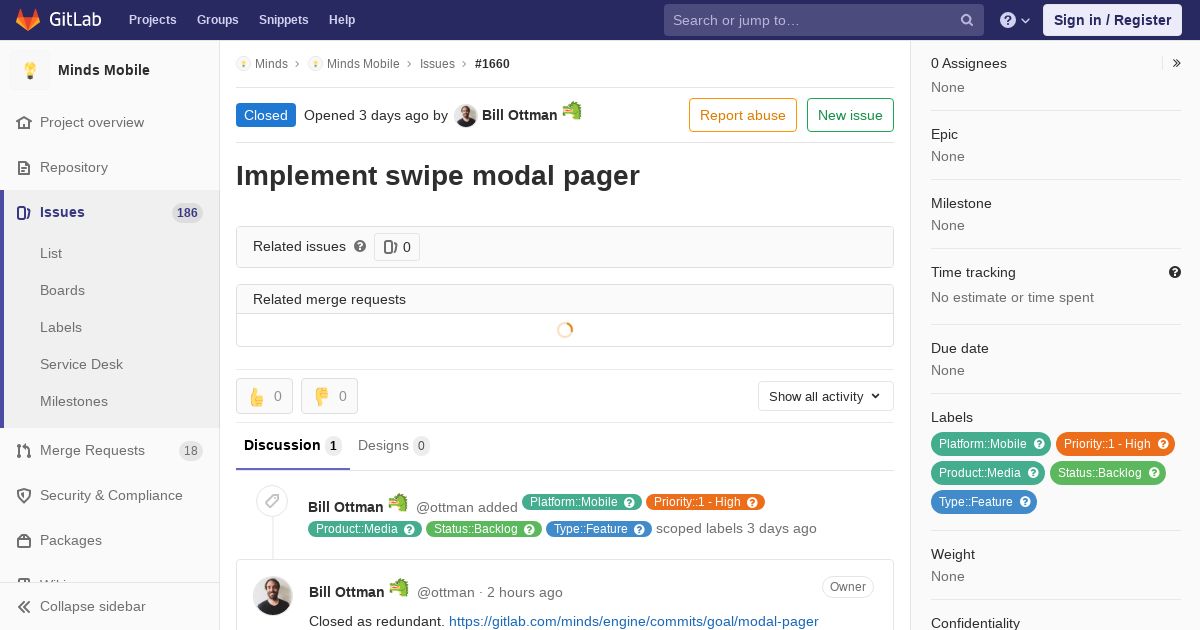1200x630 pixels.
Task: Click Bill Ottman's avatar in issue header
Action: (x=466, y=116)
